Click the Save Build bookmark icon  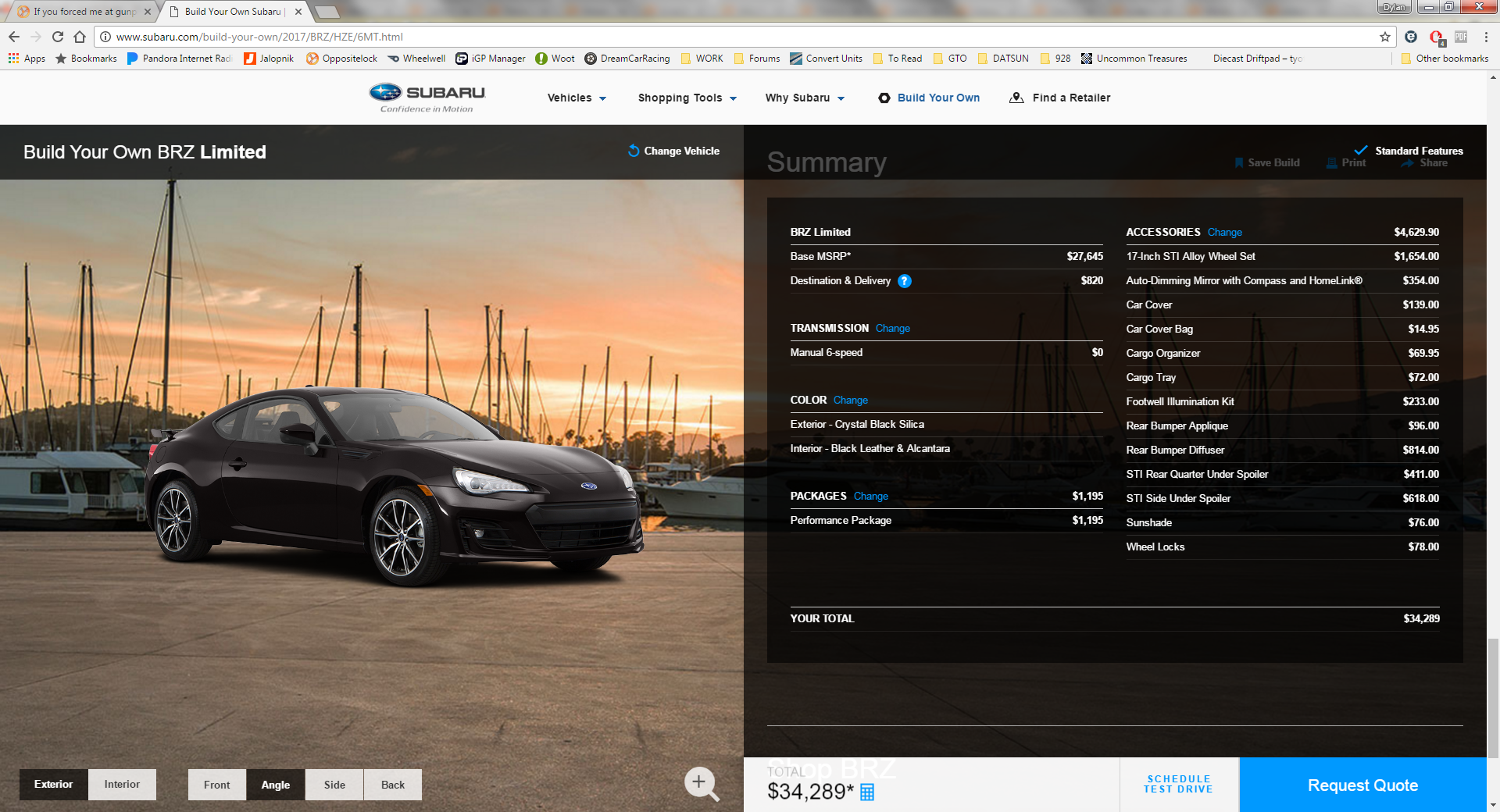coord(1239,162)
